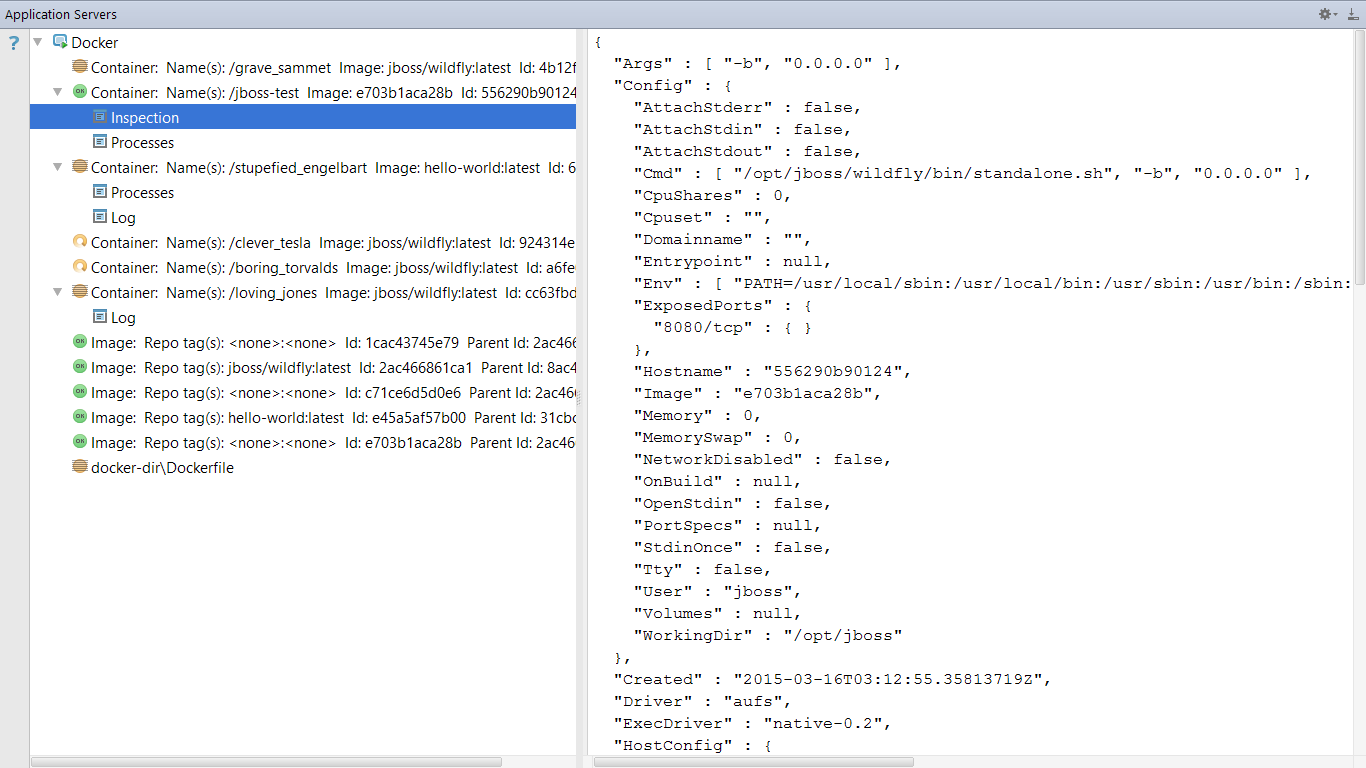Click the Processes icon under stupefied_engelbart

click(x=100, y=192)
